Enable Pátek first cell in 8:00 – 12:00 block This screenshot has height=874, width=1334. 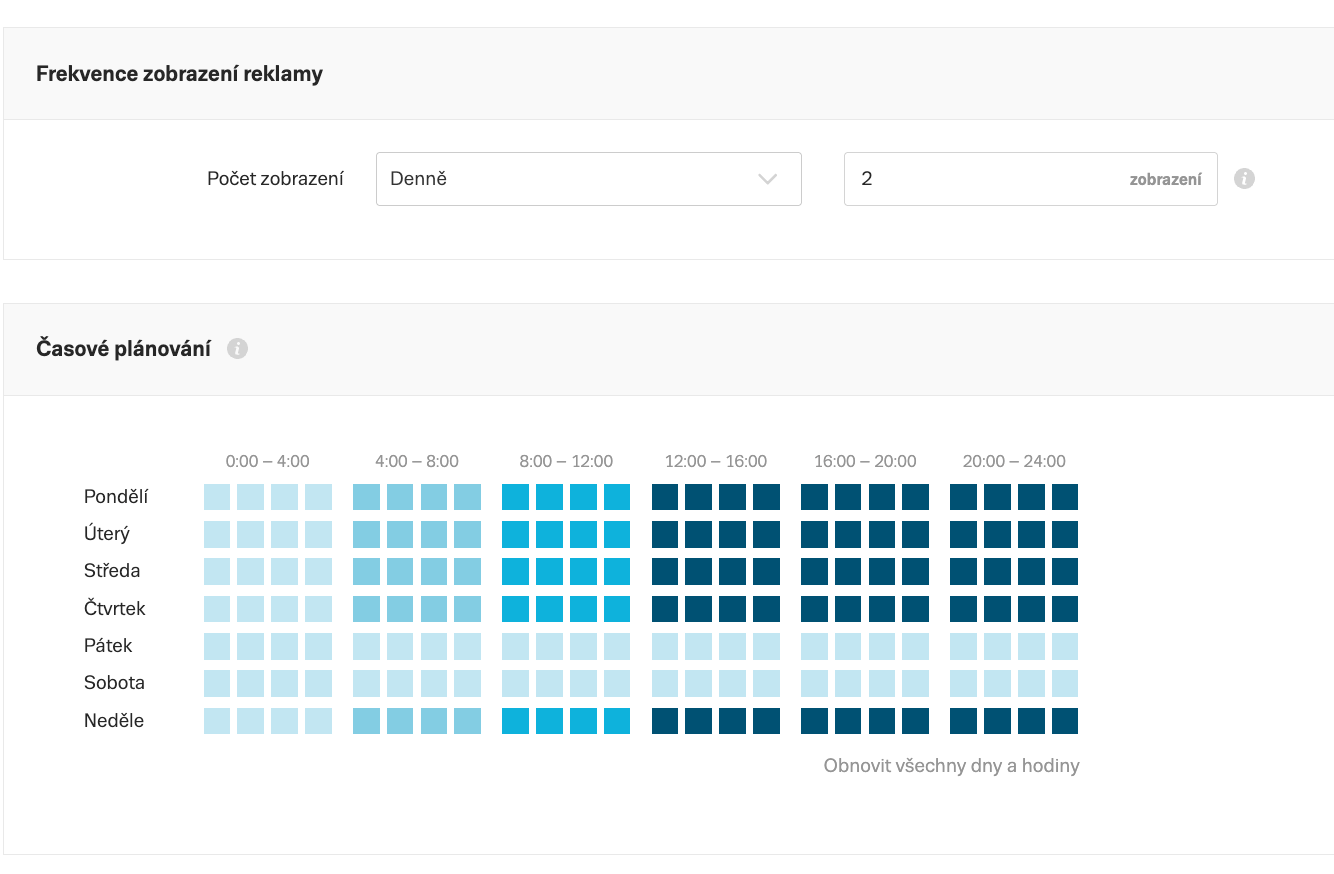[x=515, y=646]
